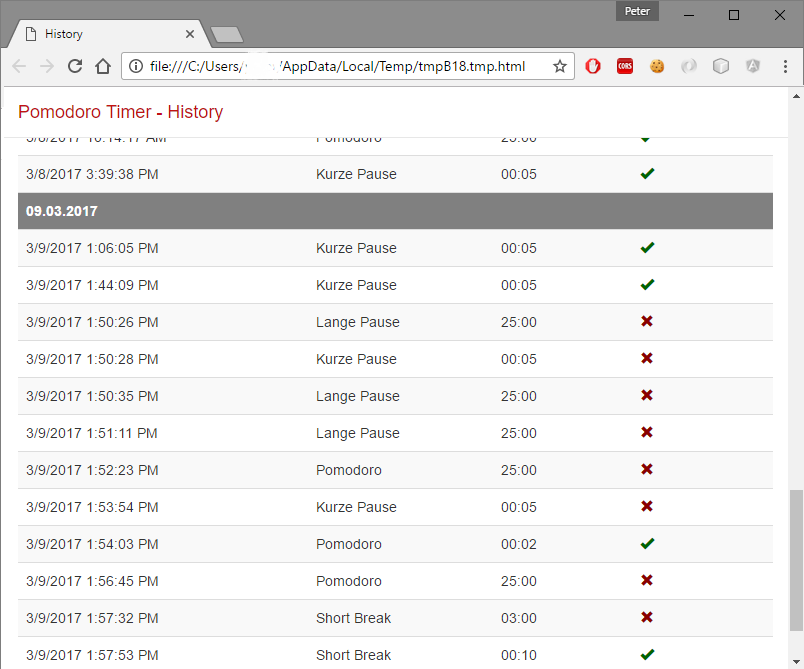
Task: Click the red cross for 1:56:45 PM row
Action: coord(647,580)
